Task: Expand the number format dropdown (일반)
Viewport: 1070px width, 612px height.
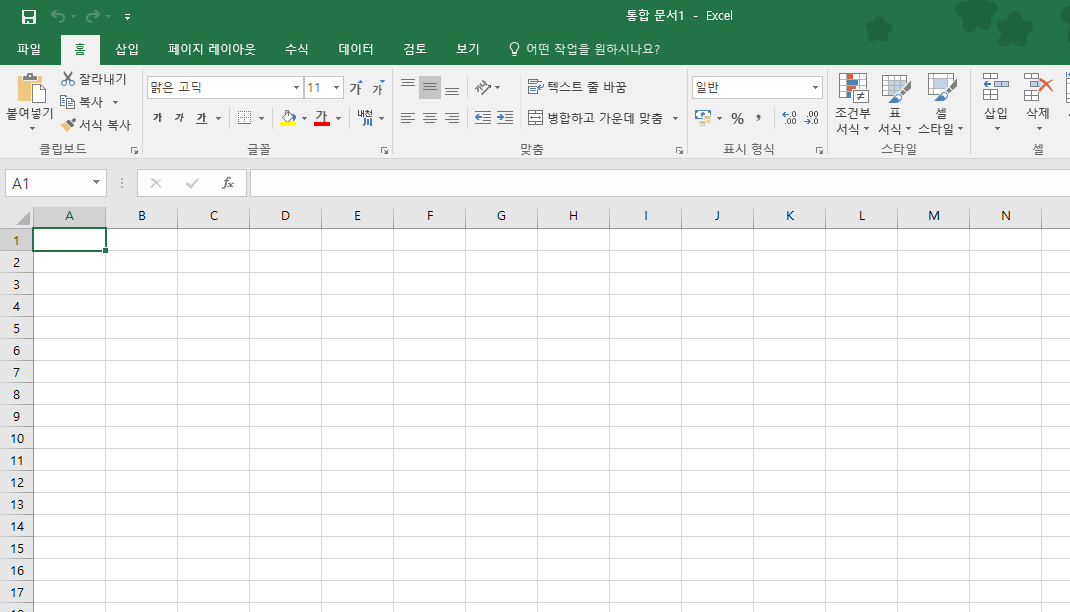Action: tap(815, 88)
